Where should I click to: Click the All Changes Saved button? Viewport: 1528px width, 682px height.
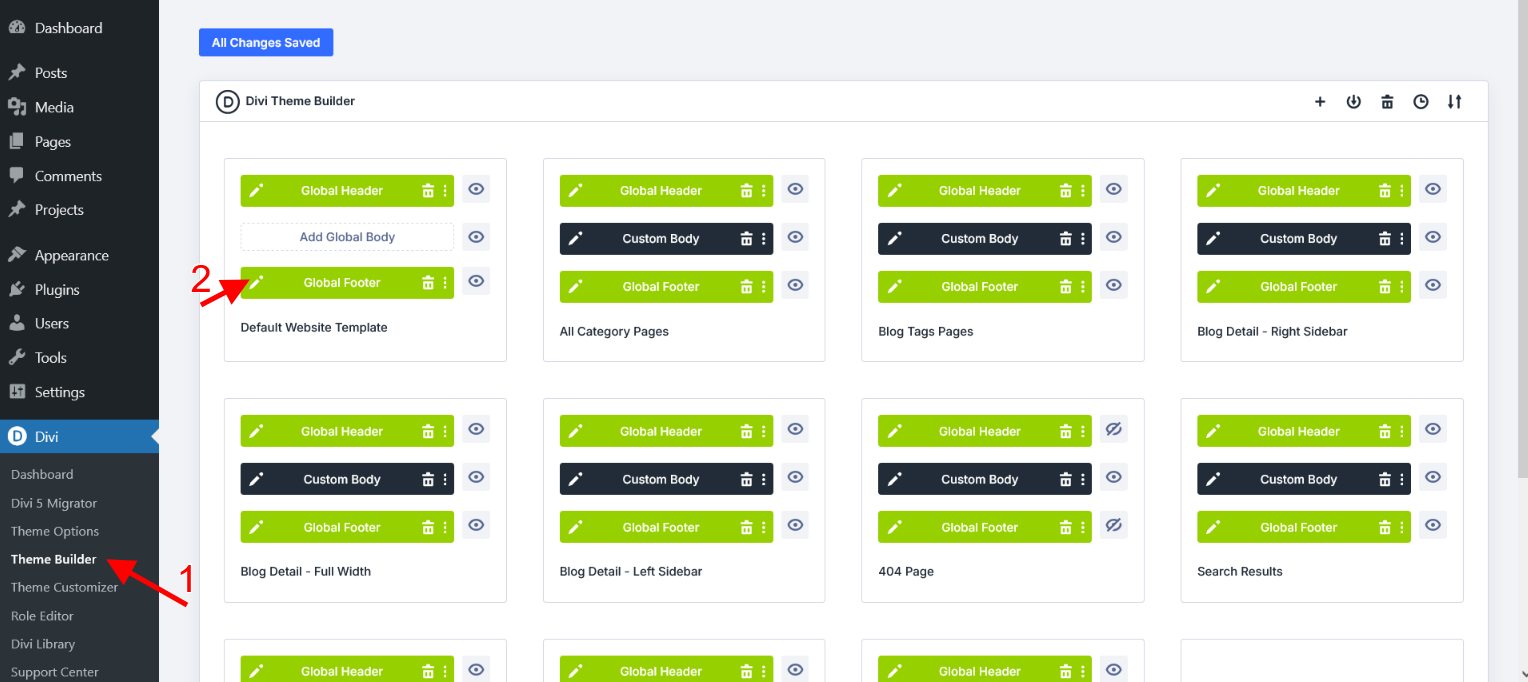tap(266, 43)
